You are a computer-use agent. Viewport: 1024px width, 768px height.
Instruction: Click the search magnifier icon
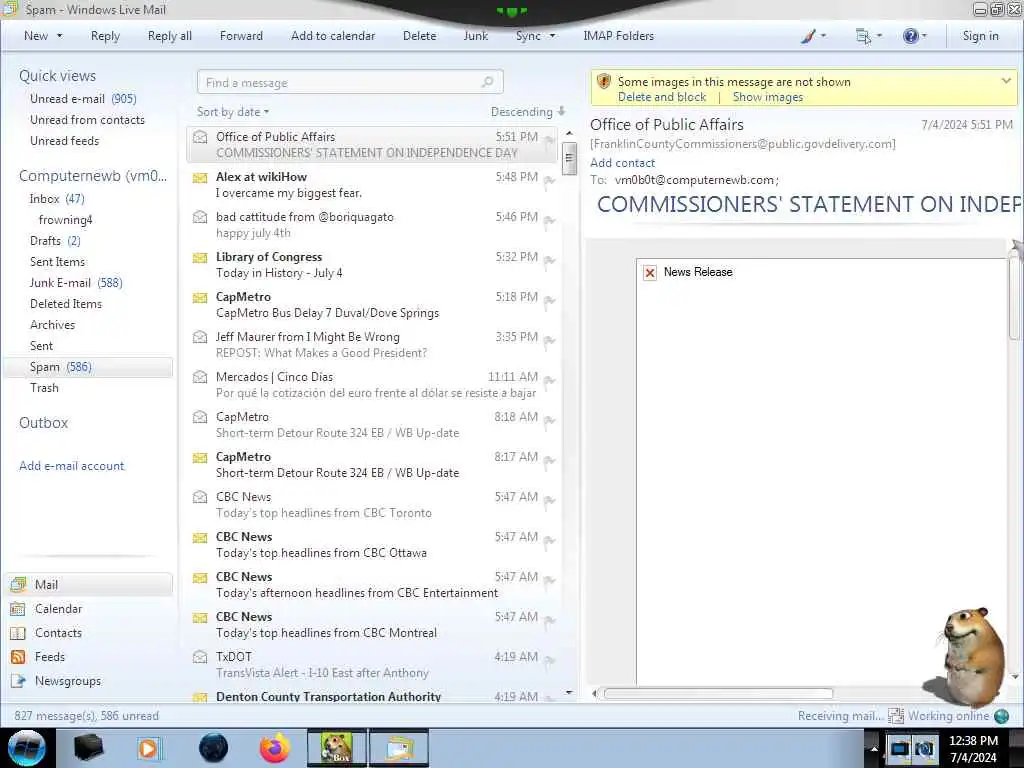(488, 82)
